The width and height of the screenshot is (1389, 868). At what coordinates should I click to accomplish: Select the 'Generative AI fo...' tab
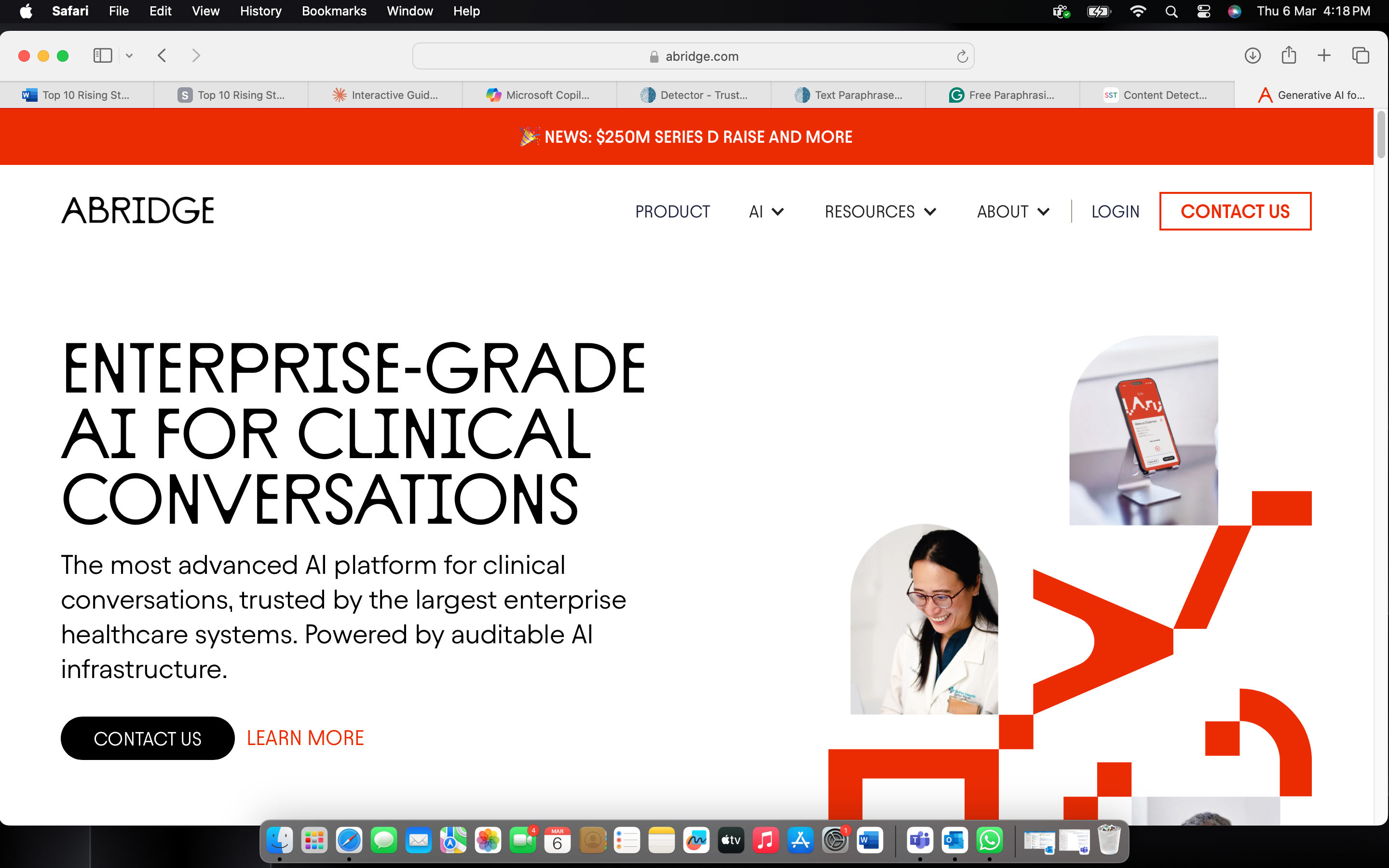(1311, 95)
